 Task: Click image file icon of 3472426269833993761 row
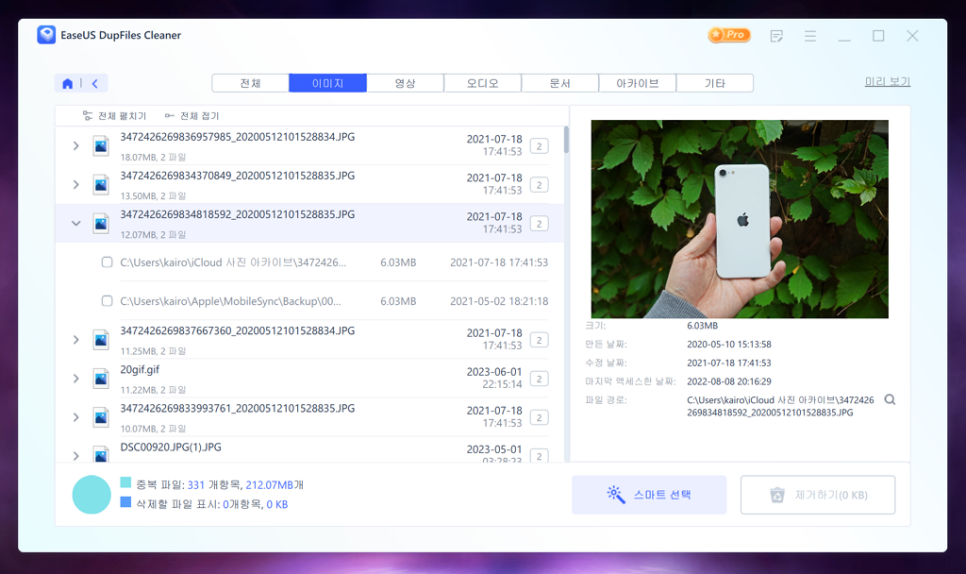click(101, 418)
